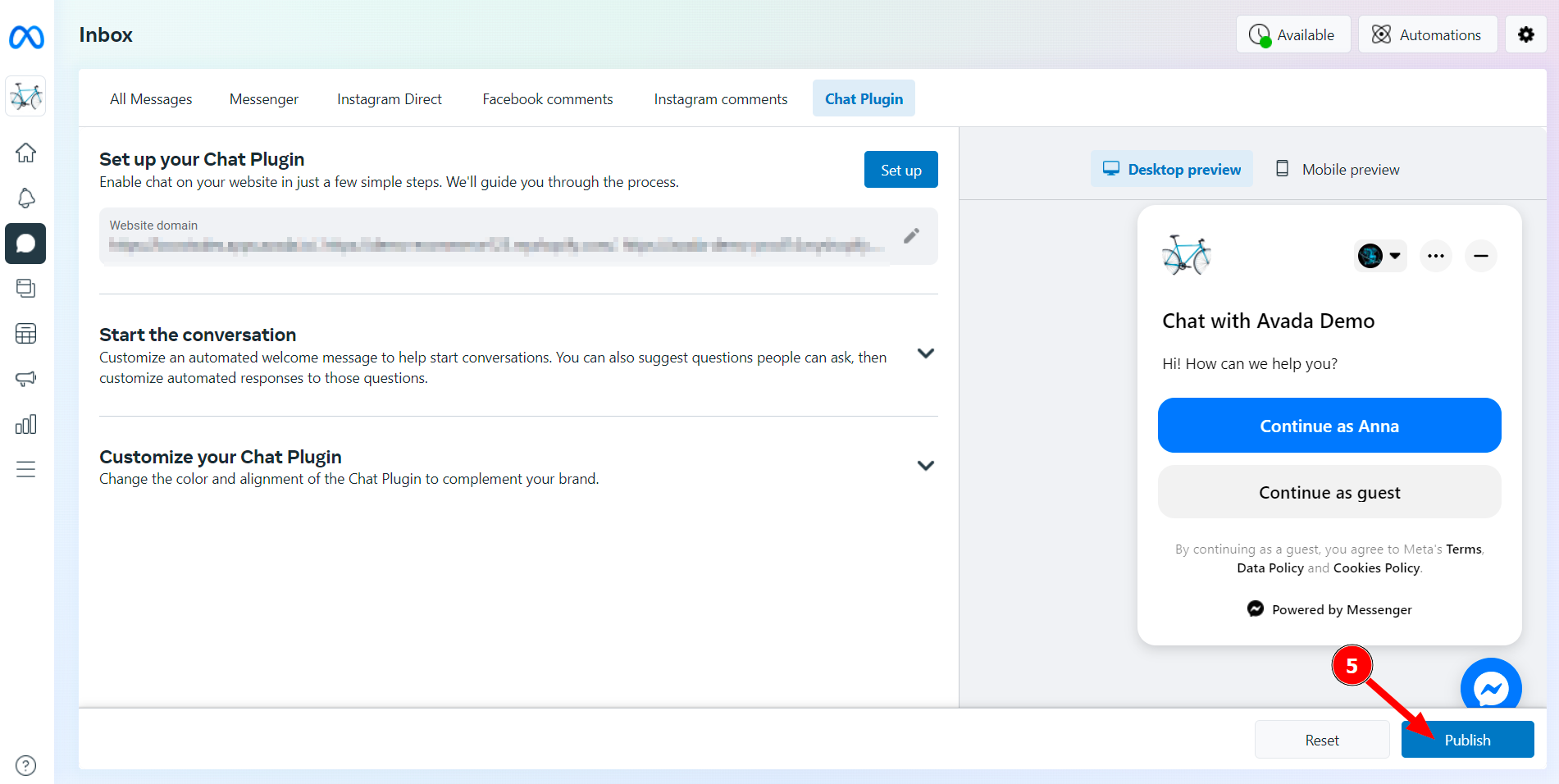Click the Inbox page title
The width and height of the screenshot is (1559, 784).
(106, 34)
